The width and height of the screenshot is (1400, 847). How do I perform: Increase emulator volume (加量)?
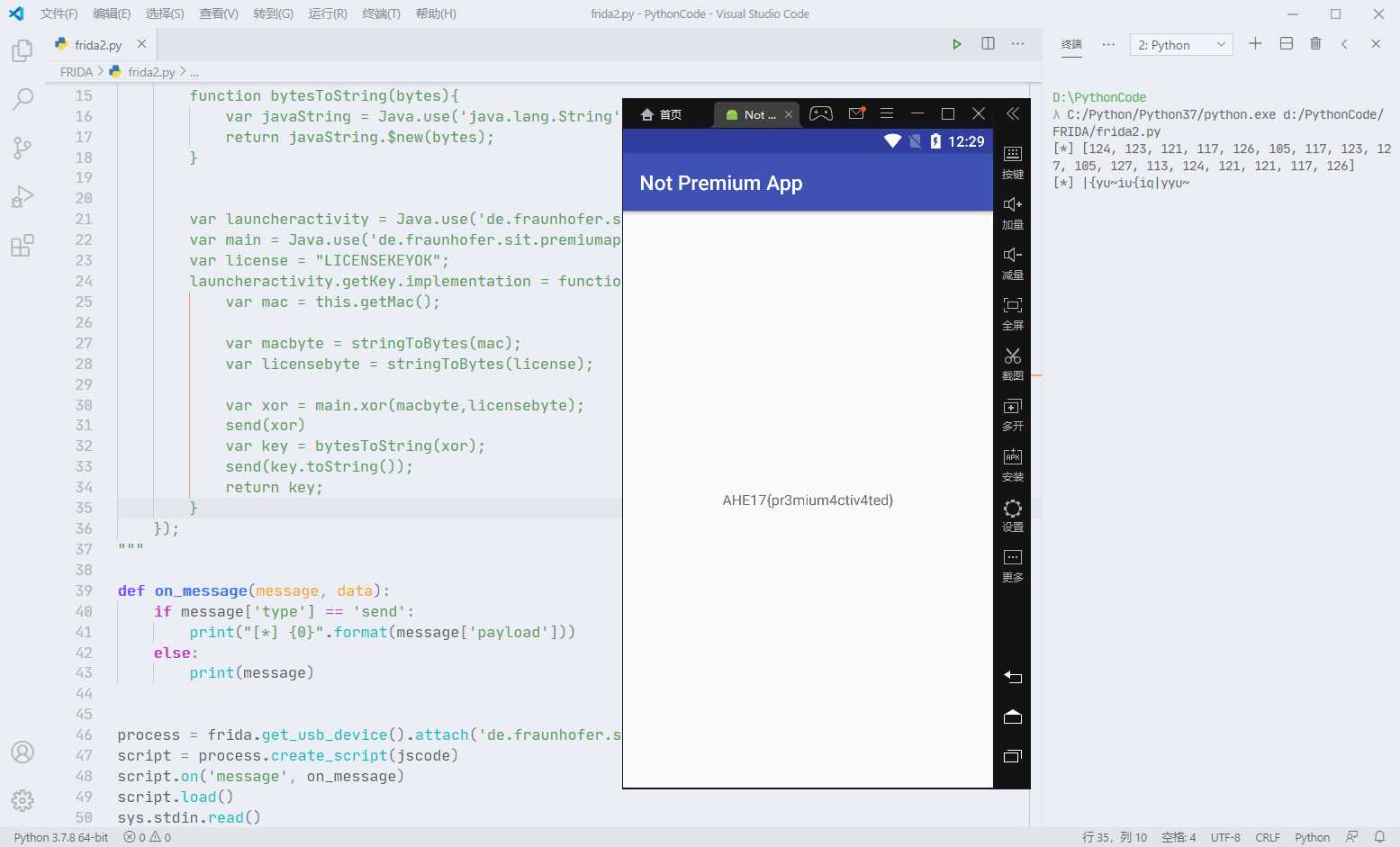pos(1013,212)
